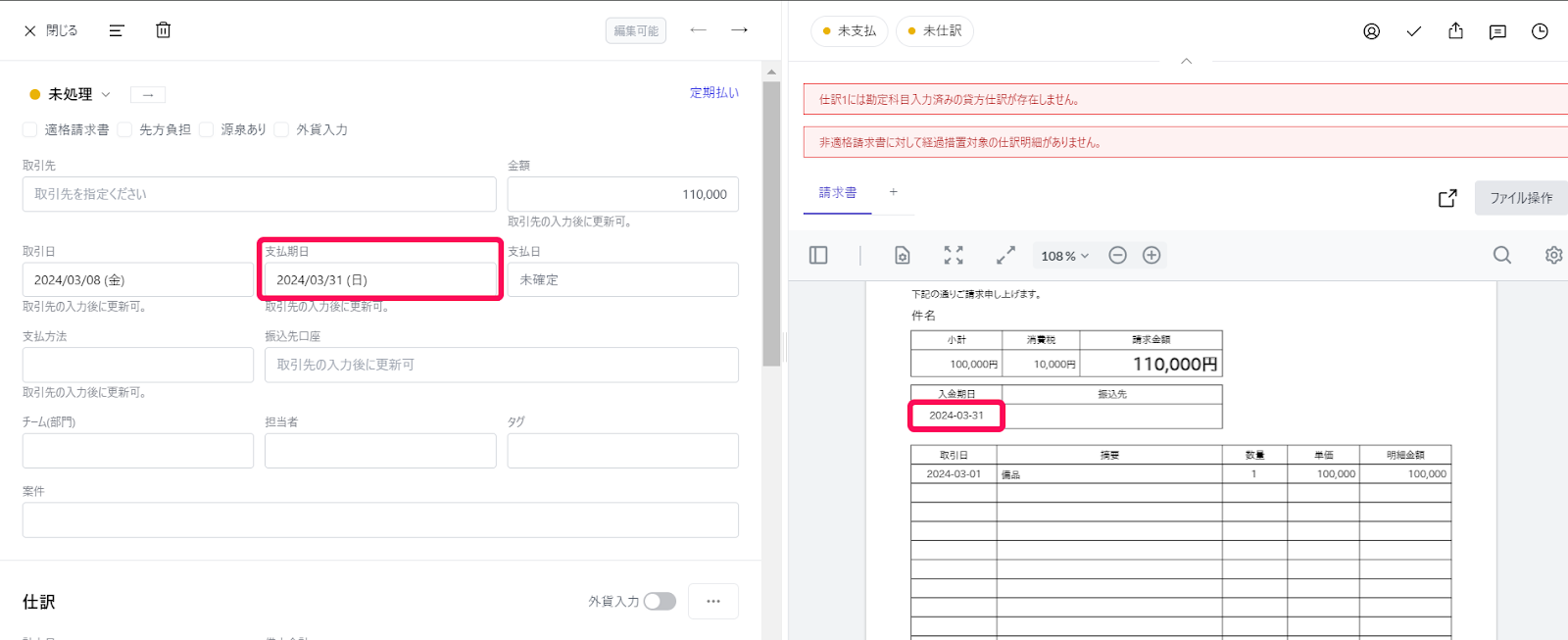Click the checkmark approve icon
The image size is (1568, 640).
pos(1414,31)
